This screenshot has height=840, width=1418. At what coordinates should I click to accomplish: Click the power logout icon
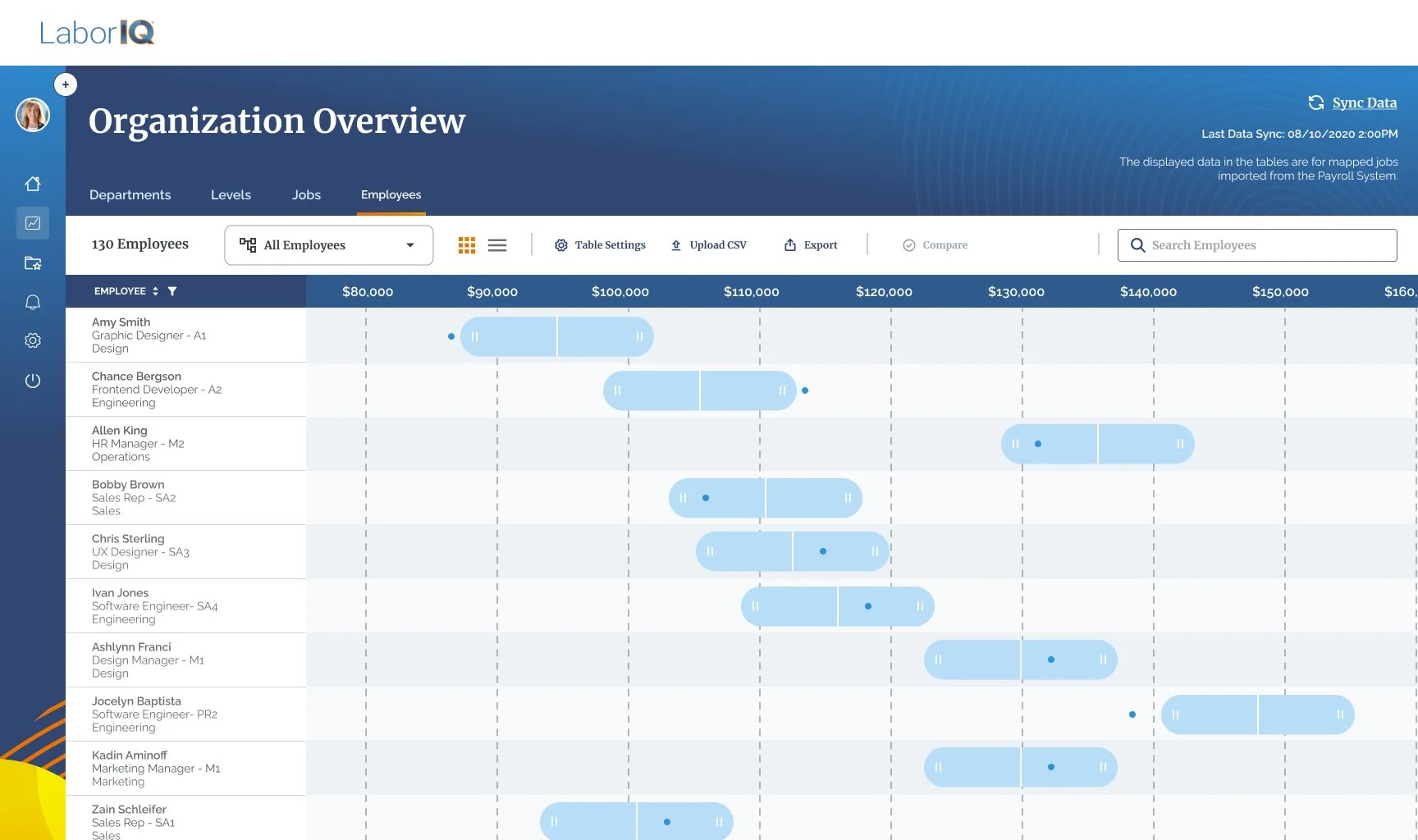point(33,381)
